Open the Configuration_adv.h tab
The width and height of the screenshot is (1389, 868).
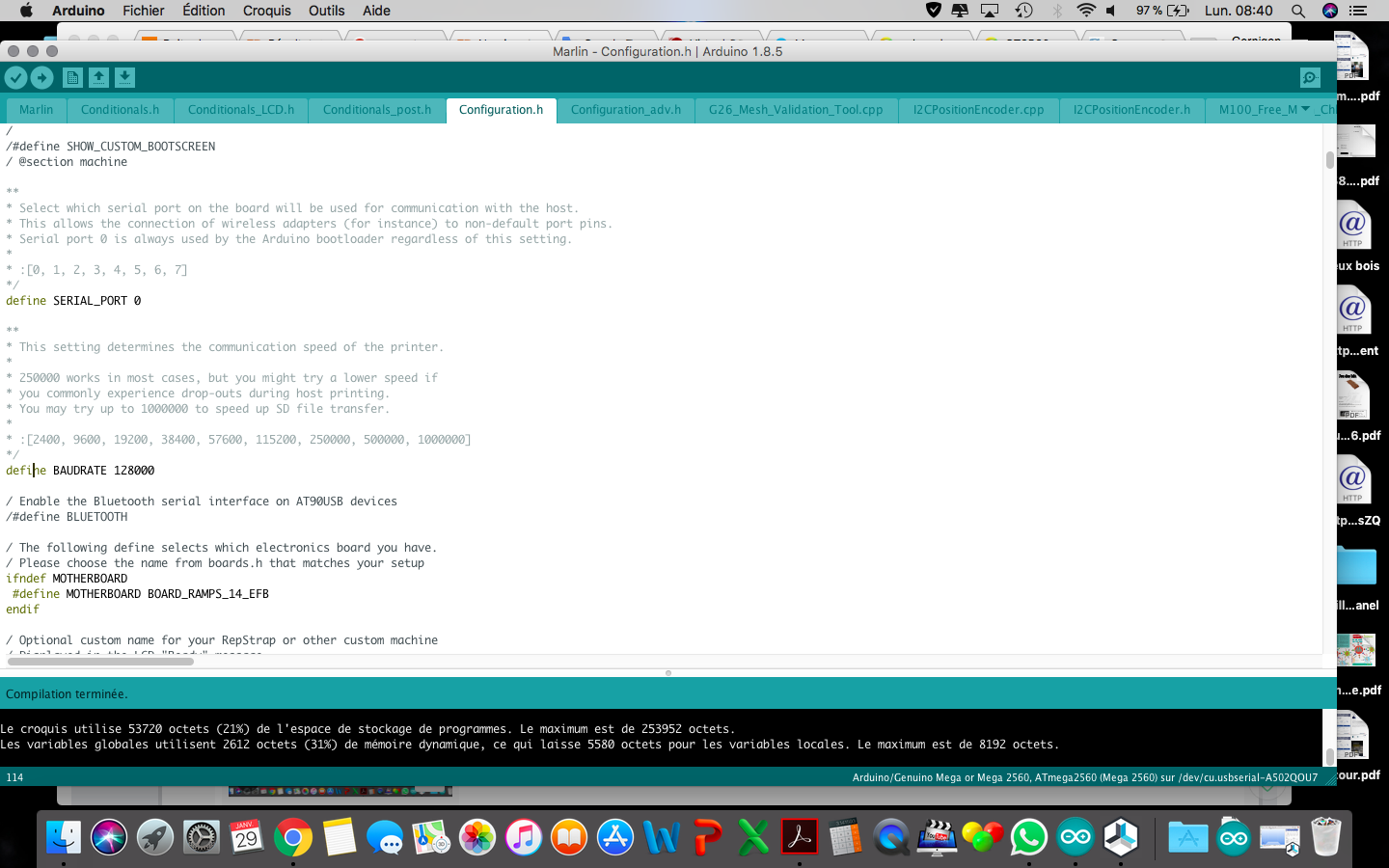pos(626,110)
